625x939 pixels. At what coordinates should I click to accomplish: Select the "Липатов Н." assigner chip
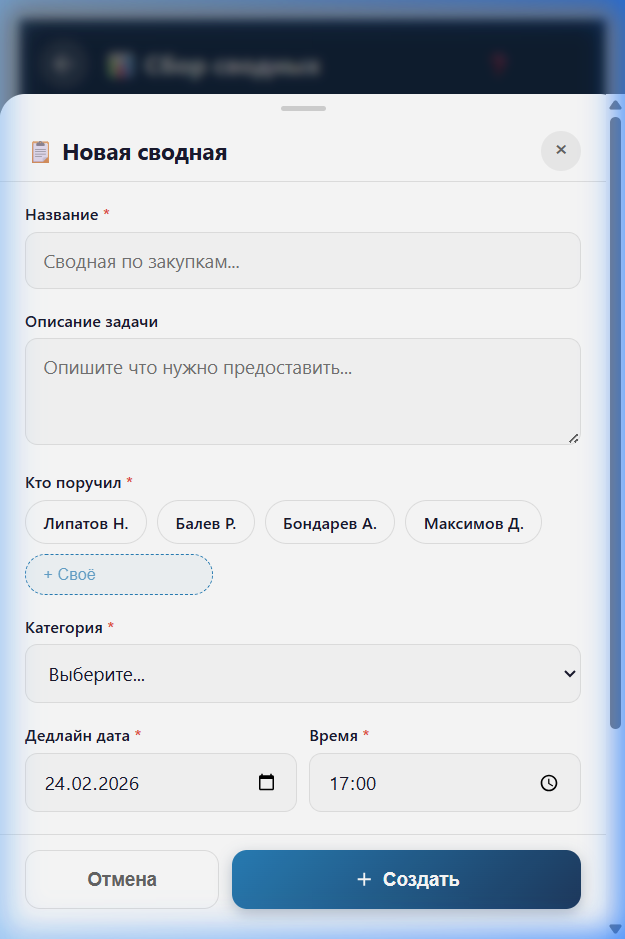pyautogui.click(x=85, y=521)
